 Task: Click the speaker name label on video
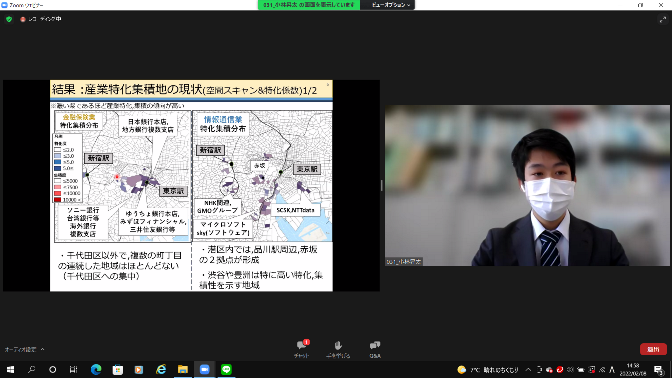tap(404, 261)
